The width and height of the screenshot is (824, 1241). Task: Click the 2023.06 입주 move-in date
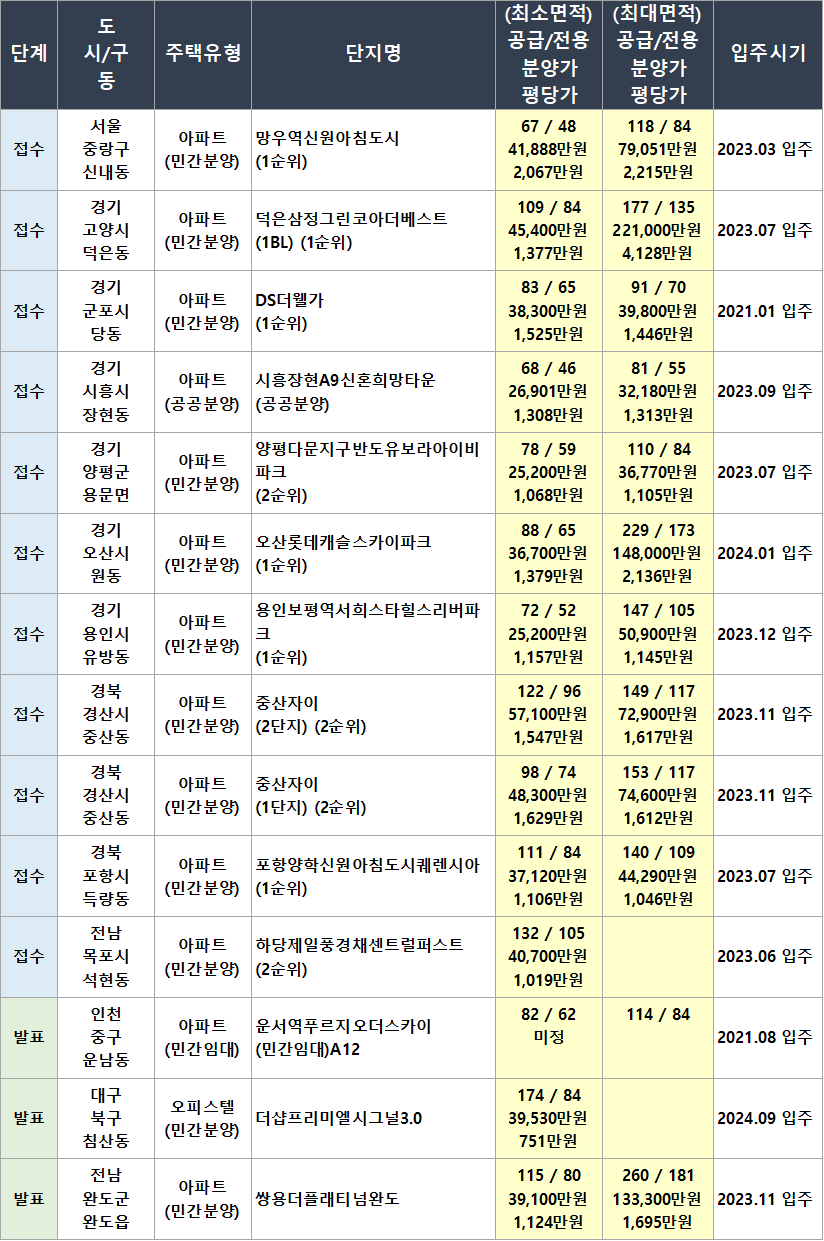coord(765,957)
